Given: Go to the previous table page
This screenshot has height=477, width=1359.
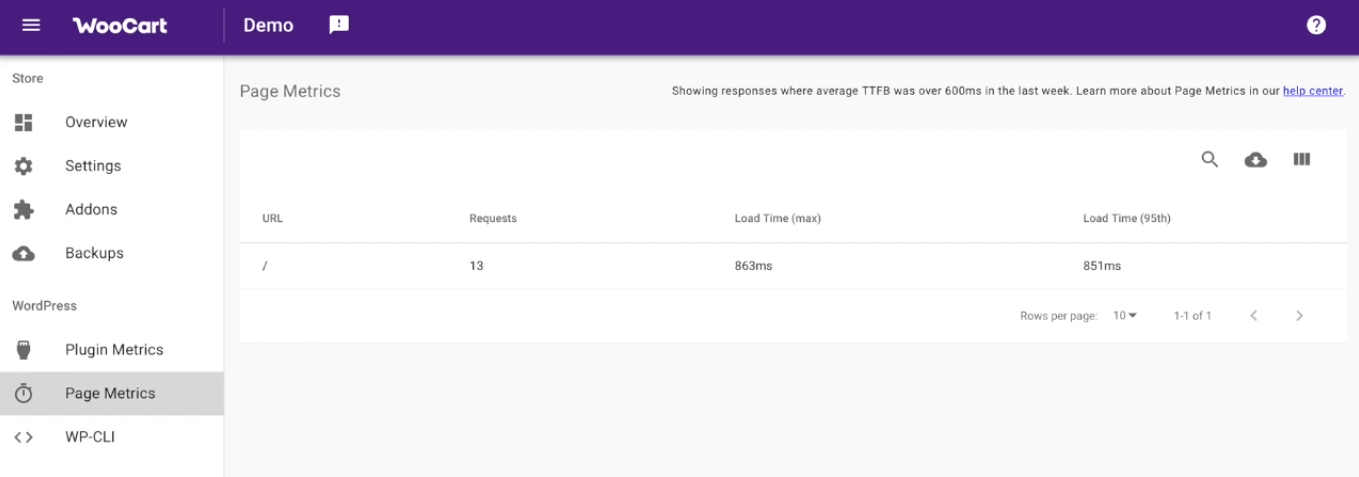Looking at the screenshot, I should point(1254,316).
